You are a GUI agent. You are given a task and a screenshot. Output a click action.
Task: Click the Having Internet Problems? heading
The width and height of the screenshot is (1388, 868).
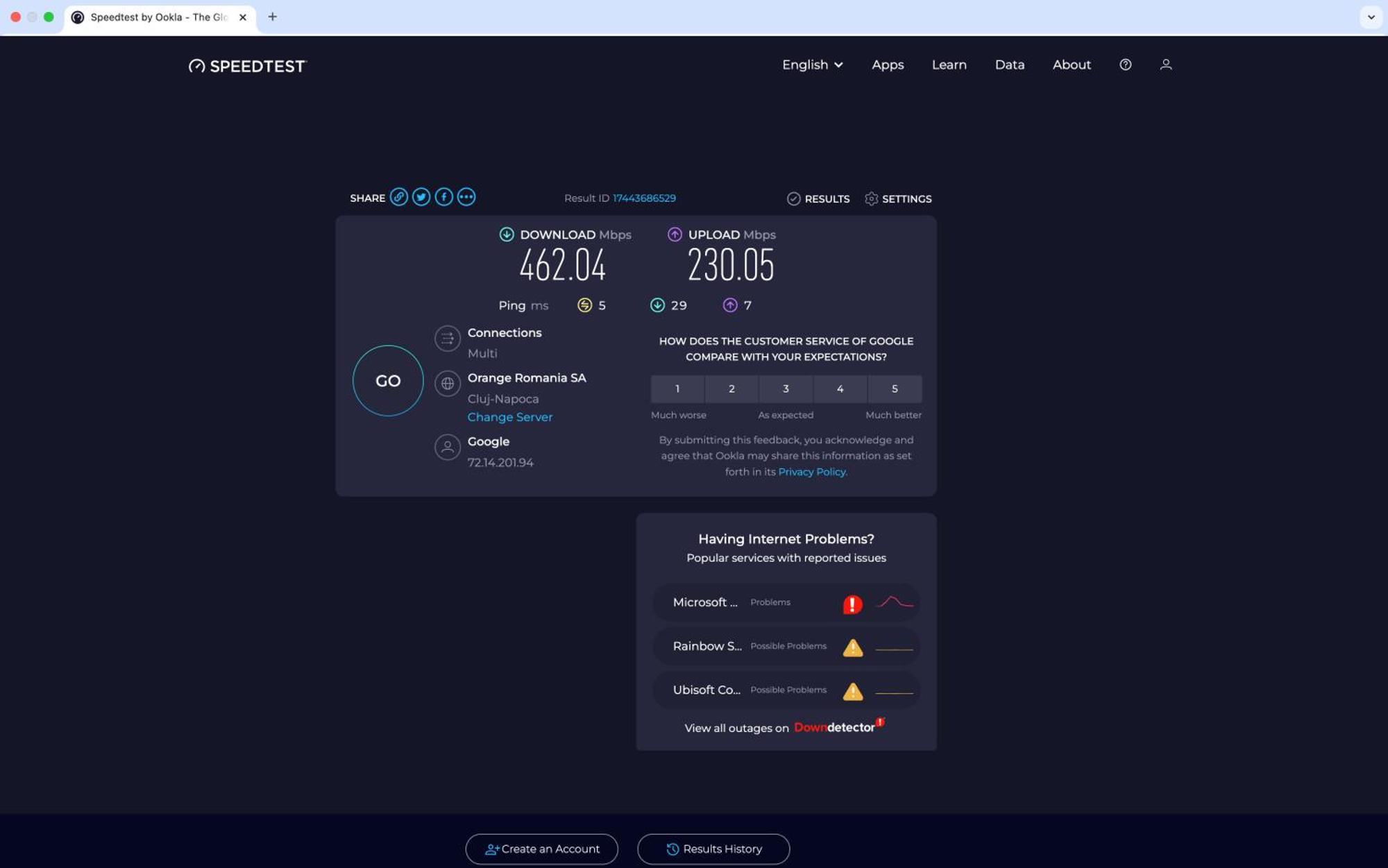(786, 539)
